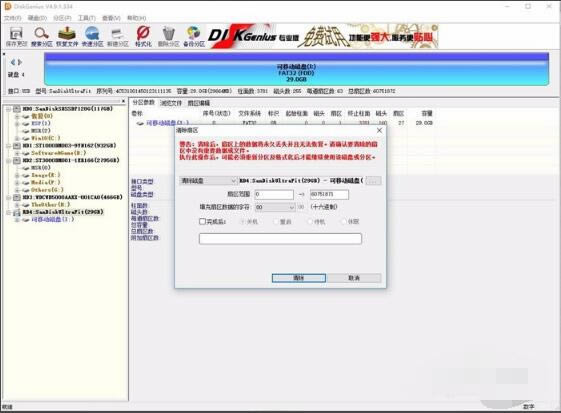Screen dimensions: 561x413
Task: Close the erase sectors dialog with X
Action: pyautogui.click(x=379, y=131)
